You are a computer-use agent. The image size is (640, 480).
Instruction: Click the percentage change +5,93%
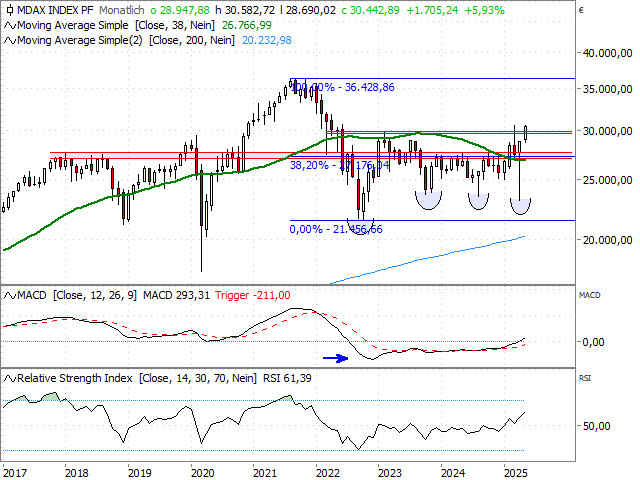(x=484, y=10)
